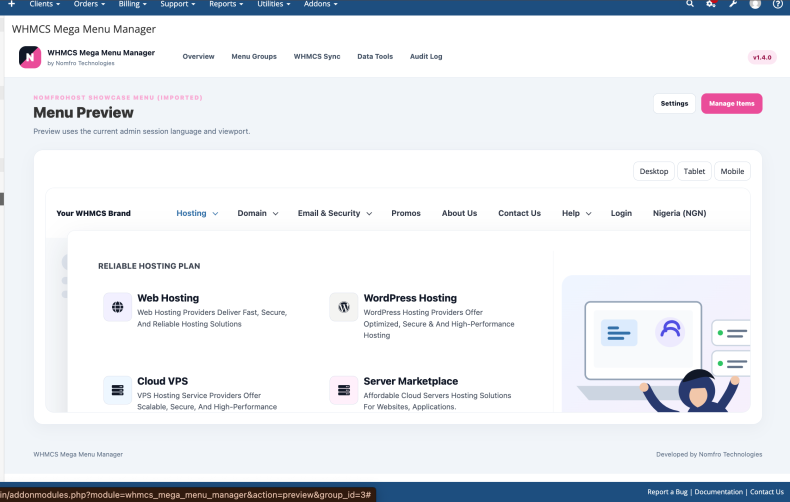Click the WordPress Hosting logo icon
790x502 pixels.
344,307
